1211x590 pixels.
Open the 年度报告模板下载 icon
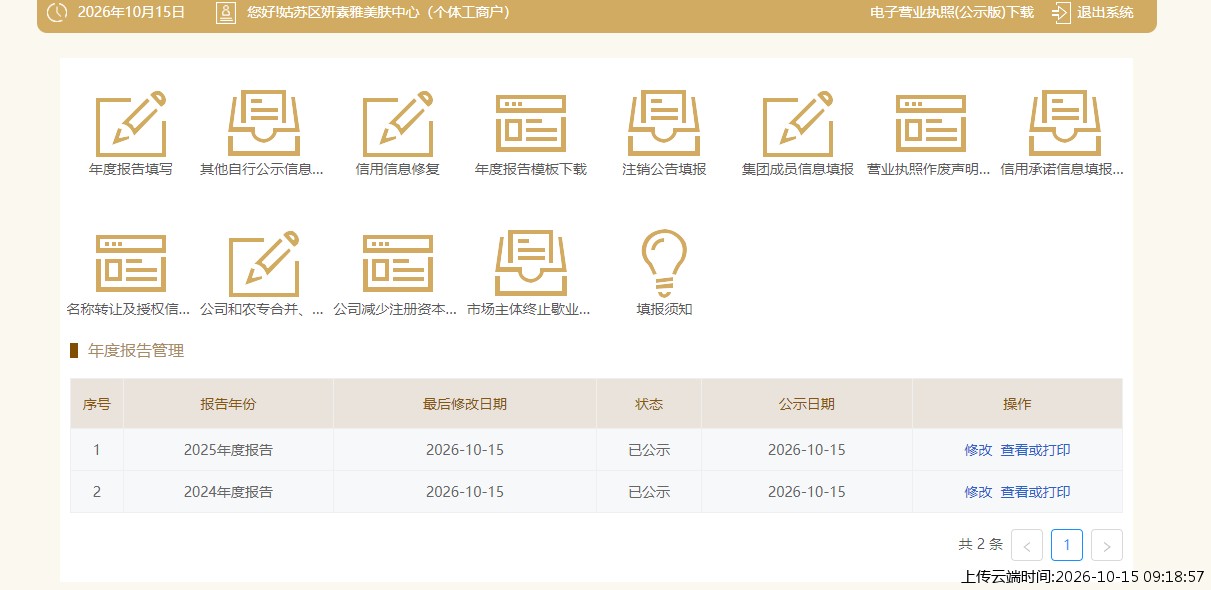[x=531, y=124]
